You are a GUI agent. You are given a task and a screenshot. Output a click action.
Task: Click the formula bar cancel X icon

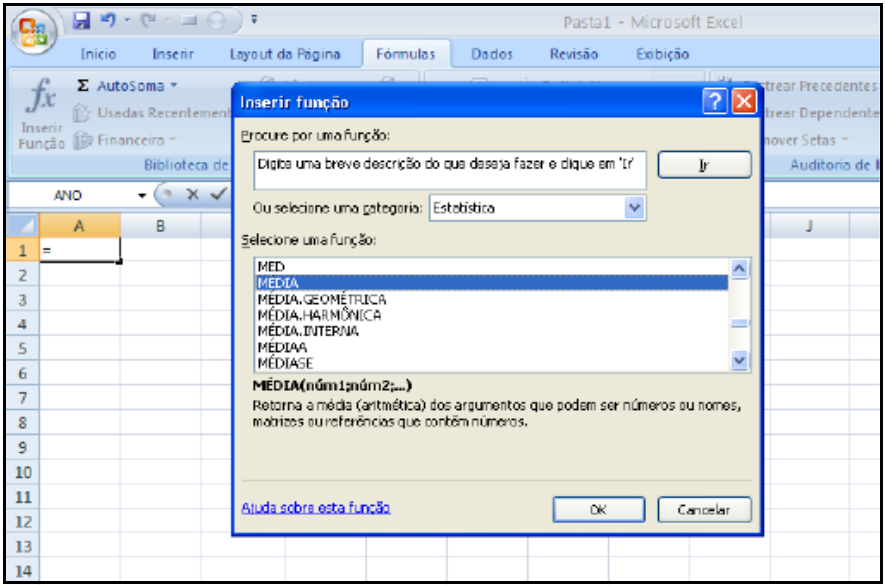pos(193,195)
